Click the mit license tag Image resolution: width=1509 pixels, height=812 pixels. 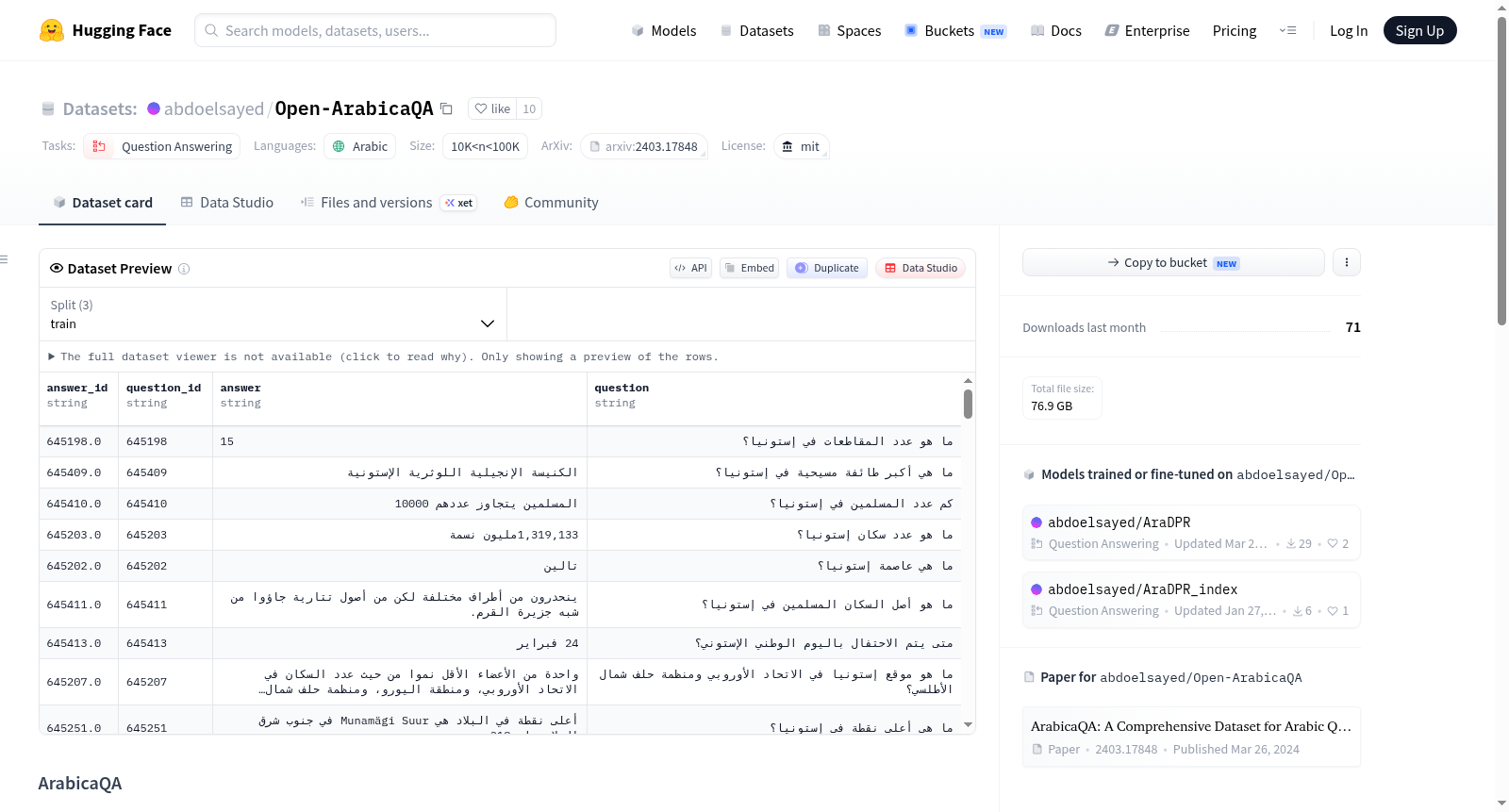(802, 146)
